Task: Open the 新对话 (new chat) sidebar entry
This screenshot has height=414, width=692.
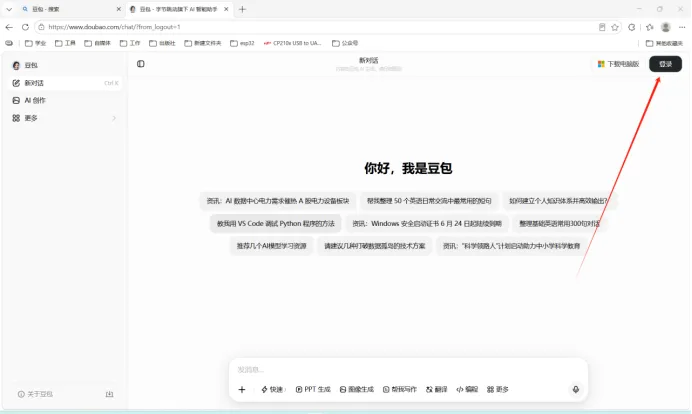Action: pos(65,83)
